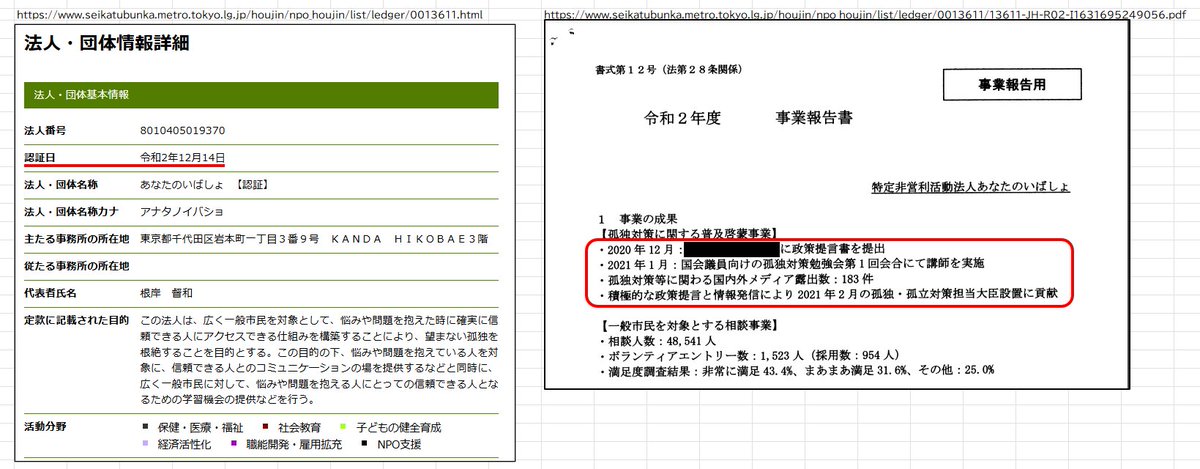Screen dimensions: 1200x469
Task: Select the 社会教育 activity field text
Action: [x=301, y=428]
